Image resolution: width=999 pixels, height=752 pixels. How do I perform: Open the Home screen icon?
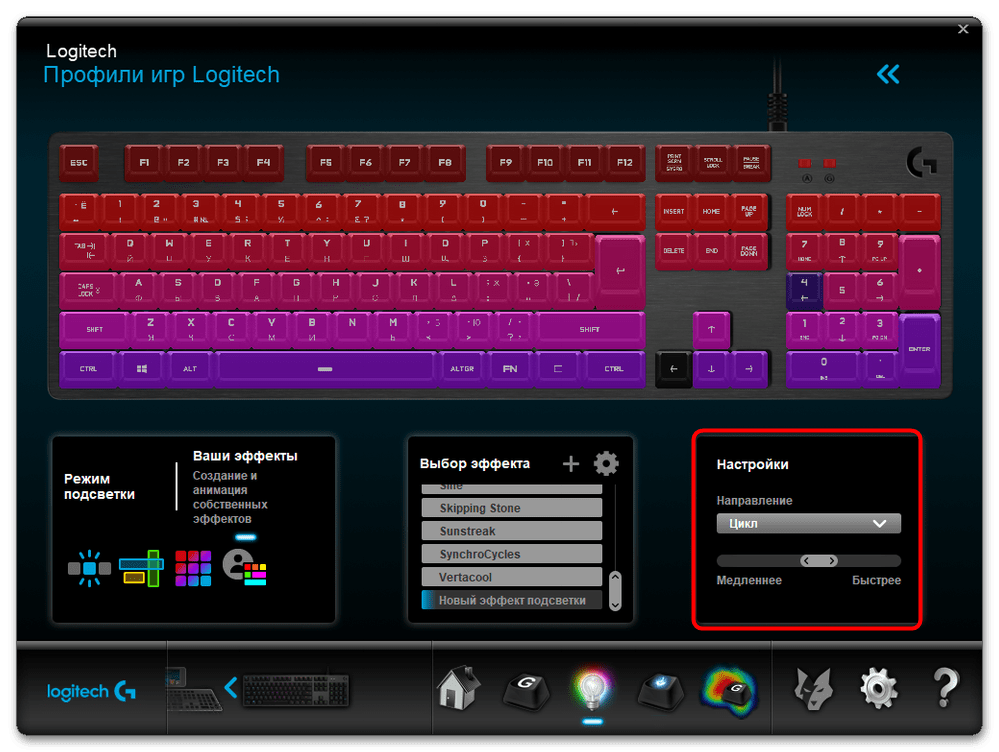coord(458,688)
